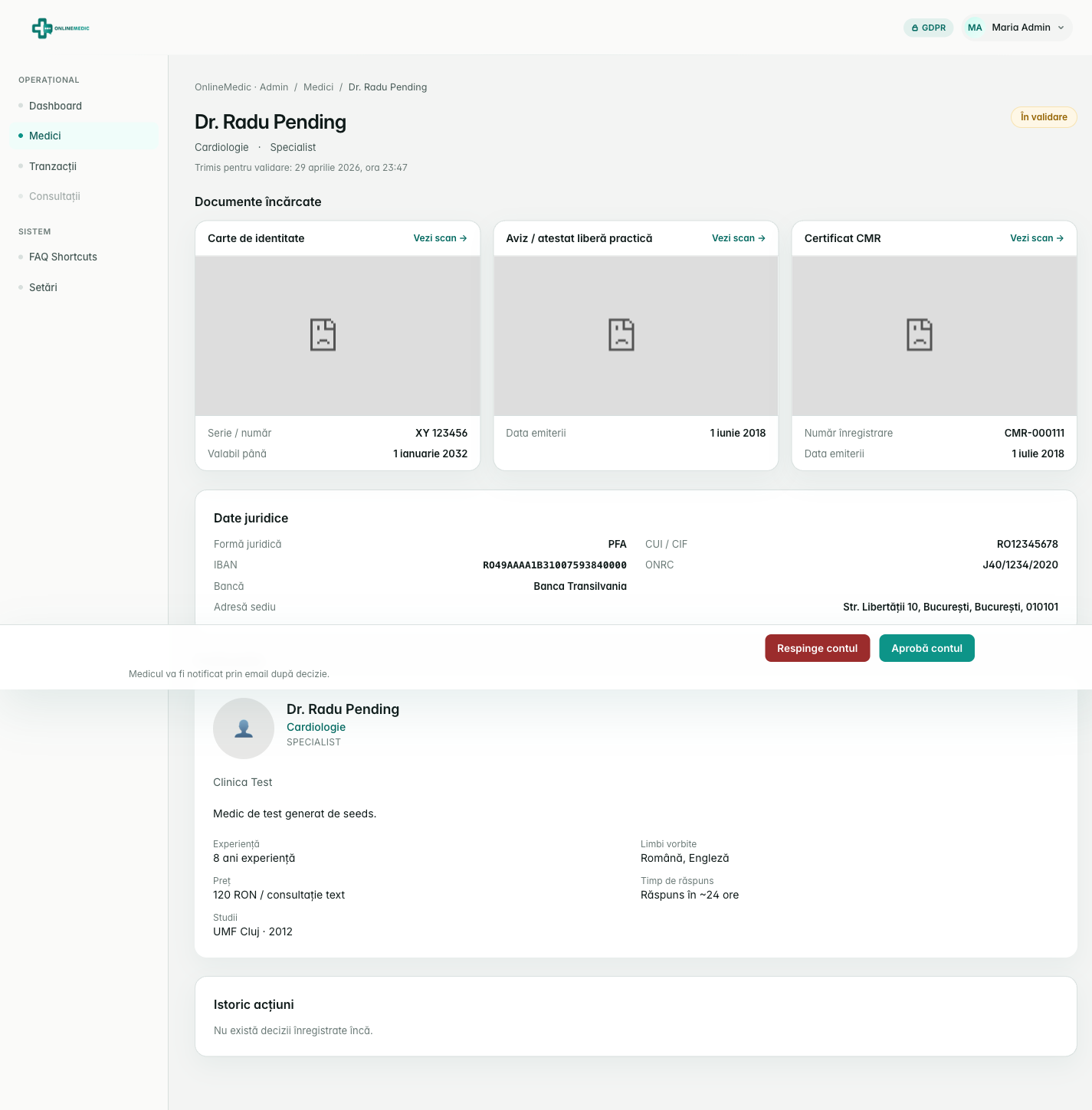Click the Documente încărcate heading

(258, 201)
